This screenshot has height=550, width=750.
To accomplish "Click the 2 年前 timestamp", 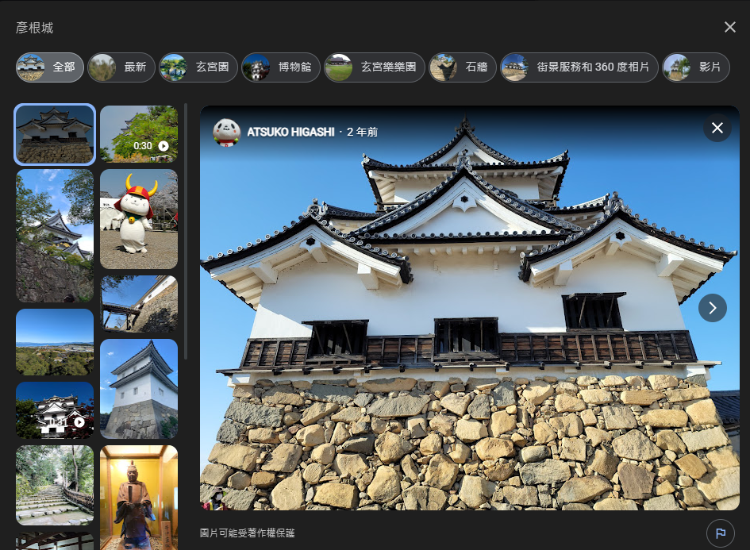I will (x=362, y=132).
